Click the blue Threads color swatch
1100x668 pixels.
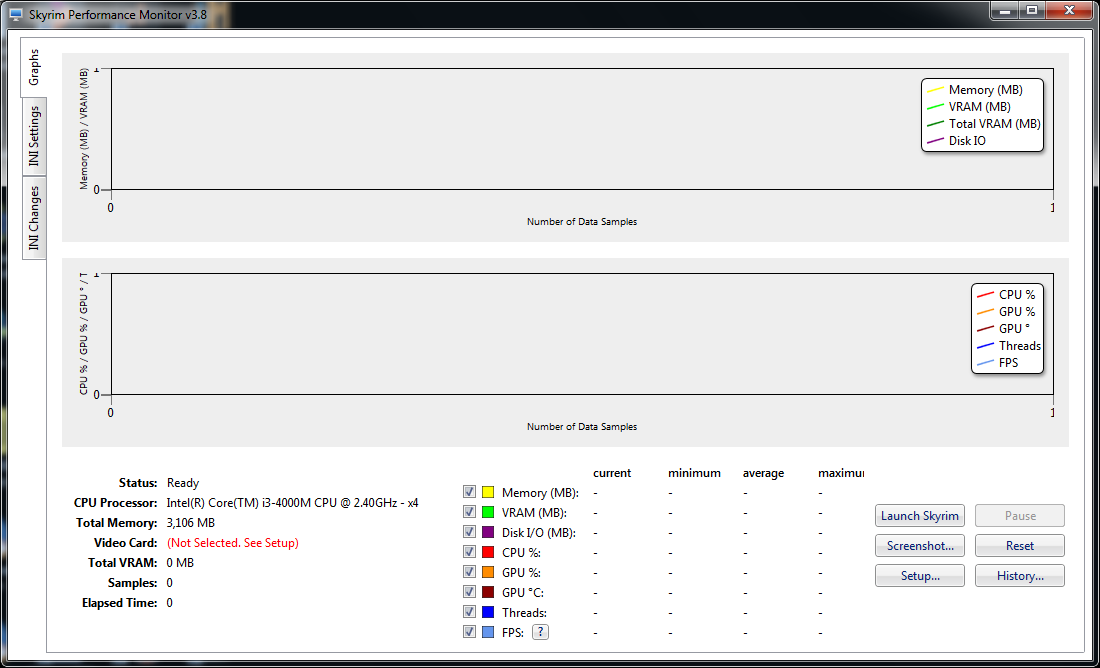[488, 613]
